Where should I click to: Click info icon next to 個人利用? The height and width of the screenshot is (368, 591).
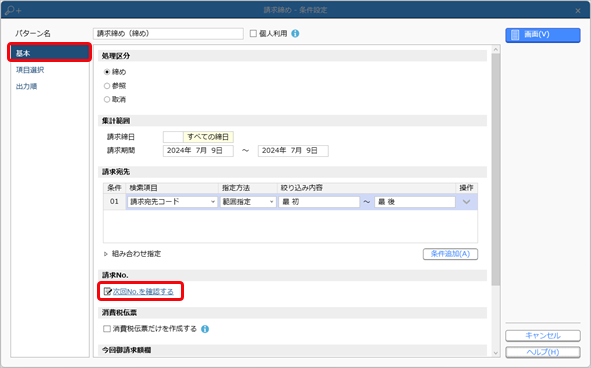[x=296, y=34]
